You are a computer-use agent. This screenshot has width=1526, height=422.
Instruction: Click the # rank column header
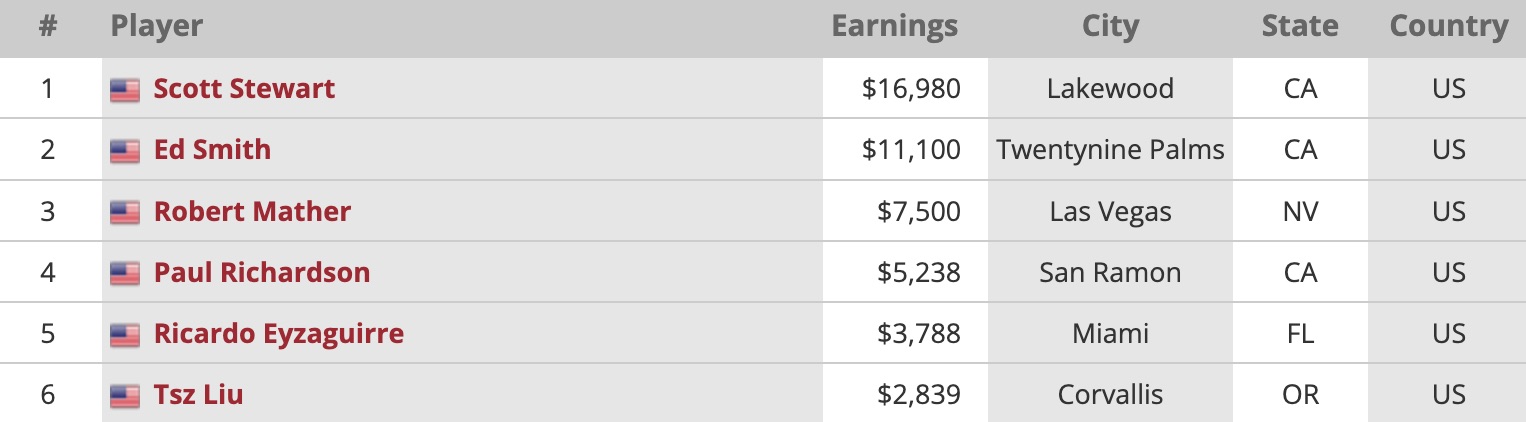click(47, 27)
